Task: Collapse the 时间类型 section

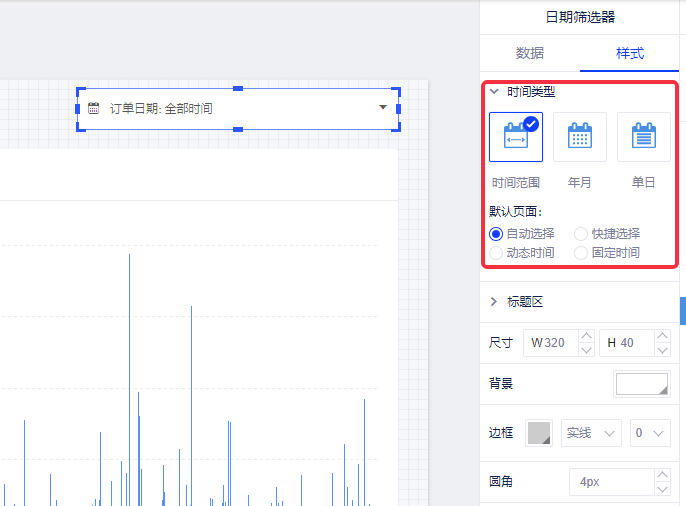Action: (494, 91)
